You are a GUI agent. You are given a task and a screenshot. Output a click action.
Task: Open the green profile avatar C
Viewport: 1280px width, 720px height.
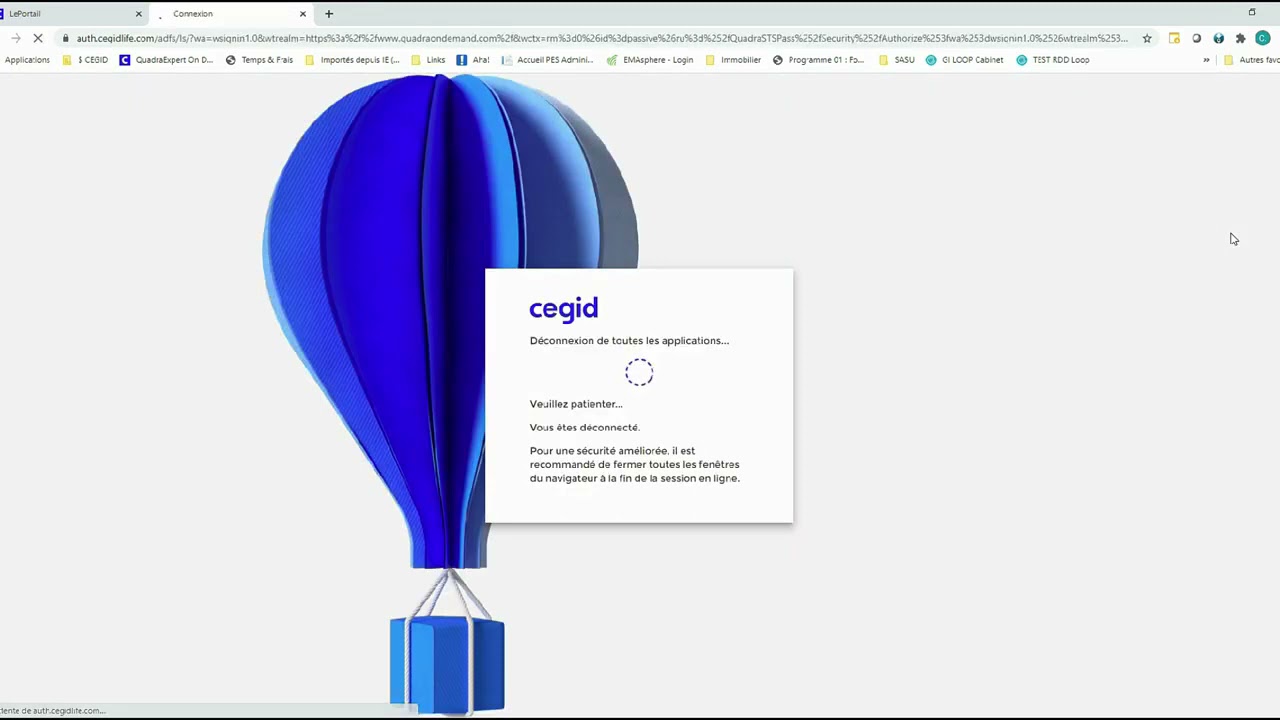pos(1262,38)
